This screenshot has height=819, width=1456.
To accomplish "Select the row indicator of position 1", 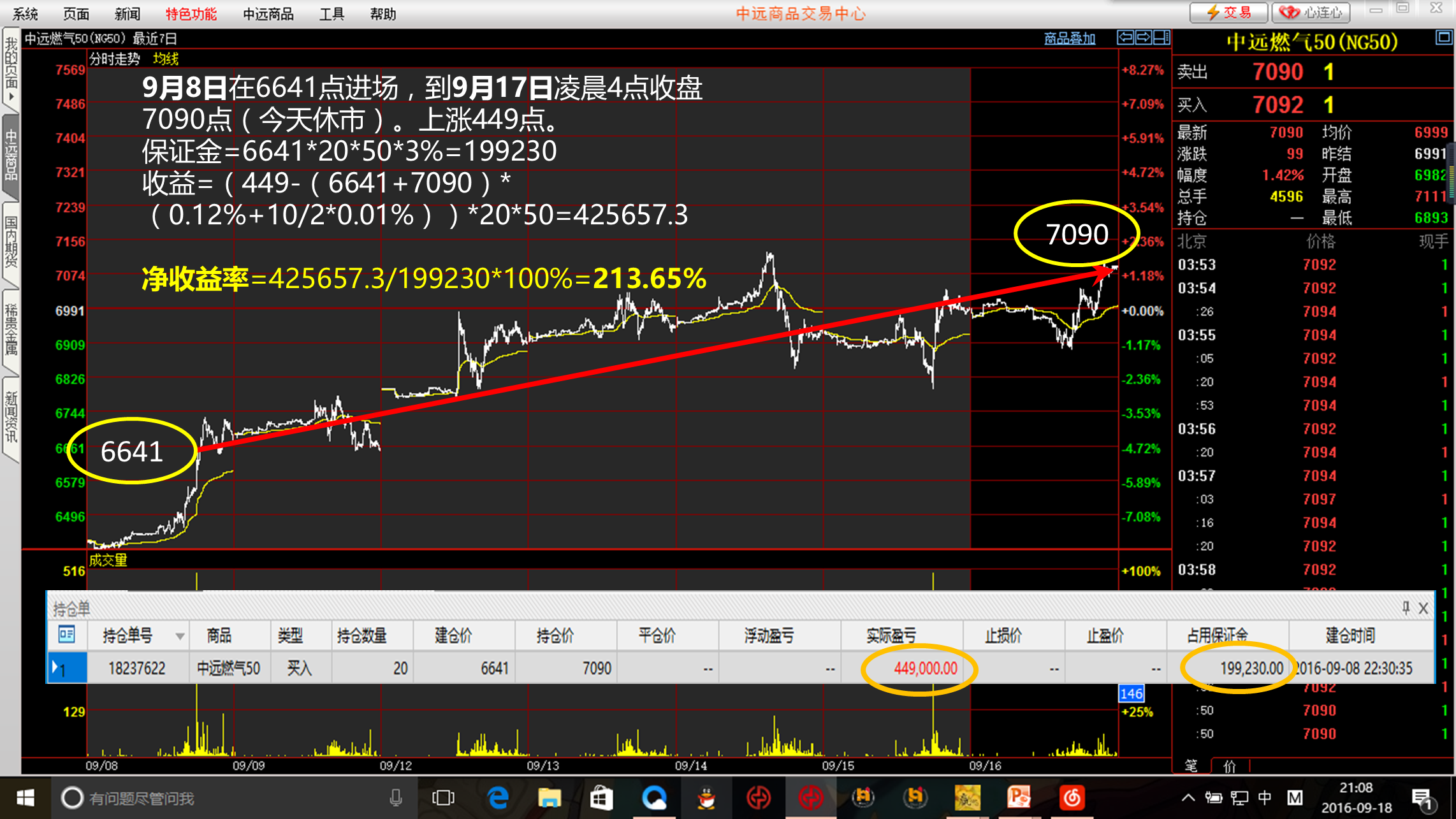I will click(x=67, y=668).
